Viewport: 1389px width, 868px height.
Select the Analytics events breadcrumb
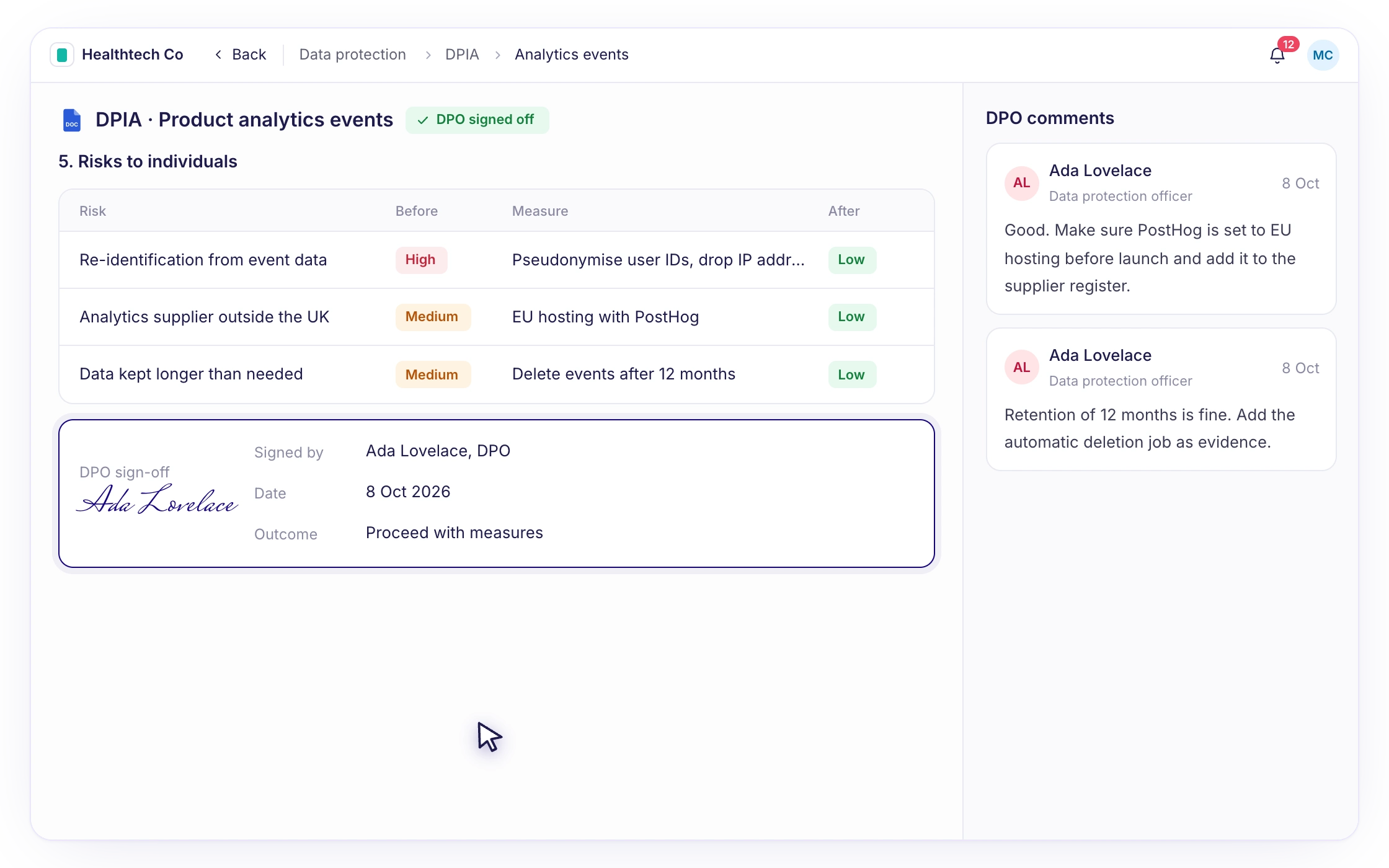[x=571, y=55]
